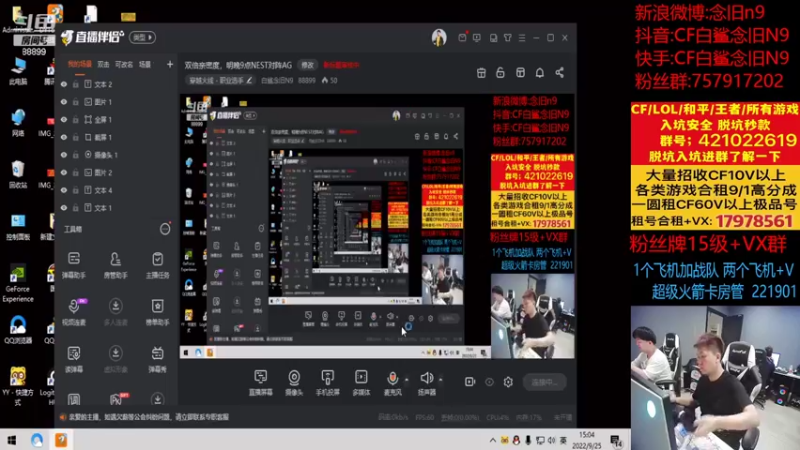The height and width of the screenshot is (450, 800).
Task: Open the 读弹幕 tool
Action: pyautogui.click(x=74, y=359)
